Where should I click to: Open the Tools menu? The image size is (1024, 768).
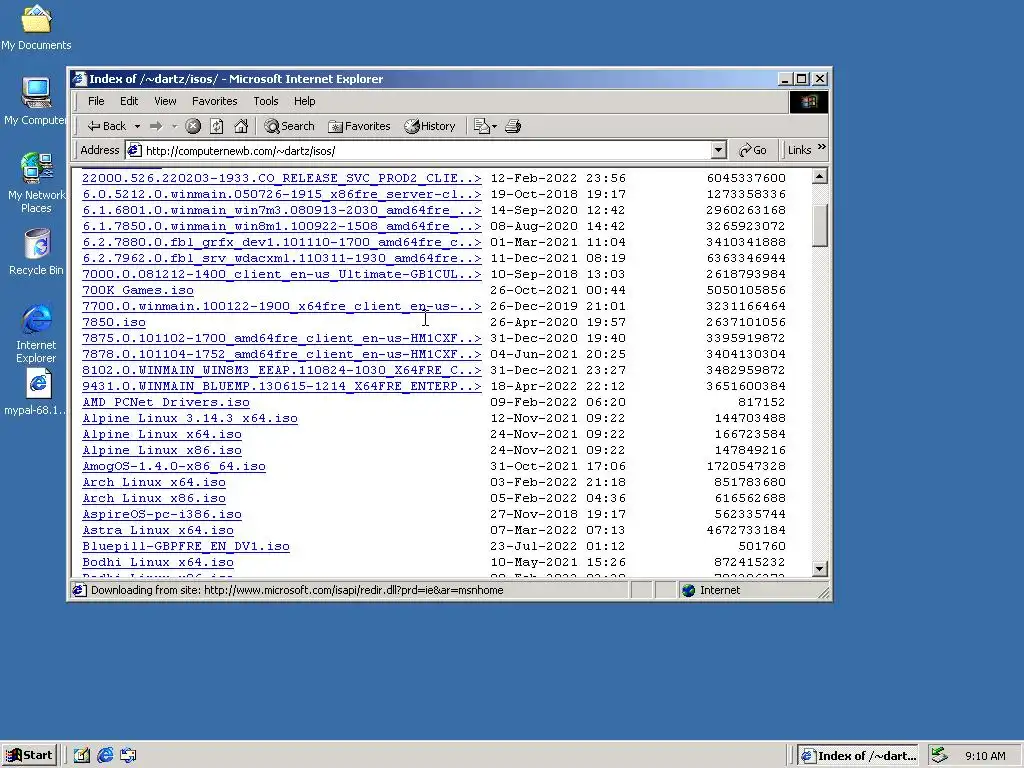tap(266, 101)
